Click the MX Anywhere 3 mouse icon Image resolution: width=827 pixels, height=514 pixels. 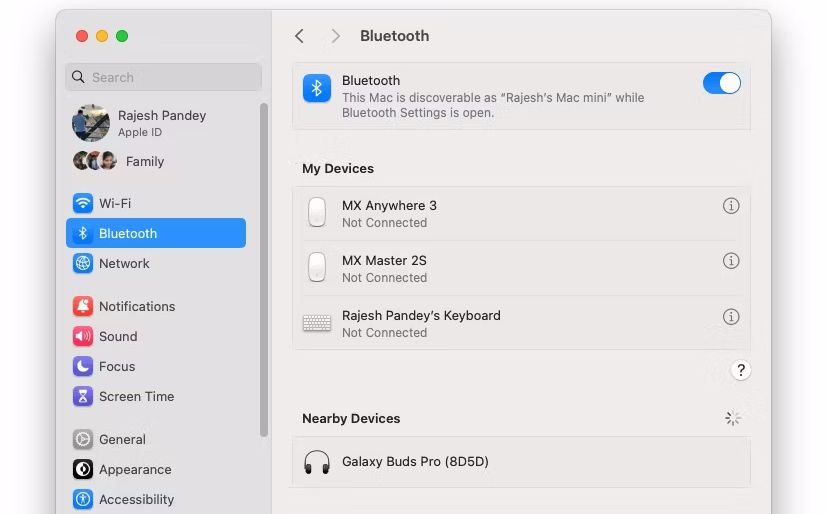[317, 212]
